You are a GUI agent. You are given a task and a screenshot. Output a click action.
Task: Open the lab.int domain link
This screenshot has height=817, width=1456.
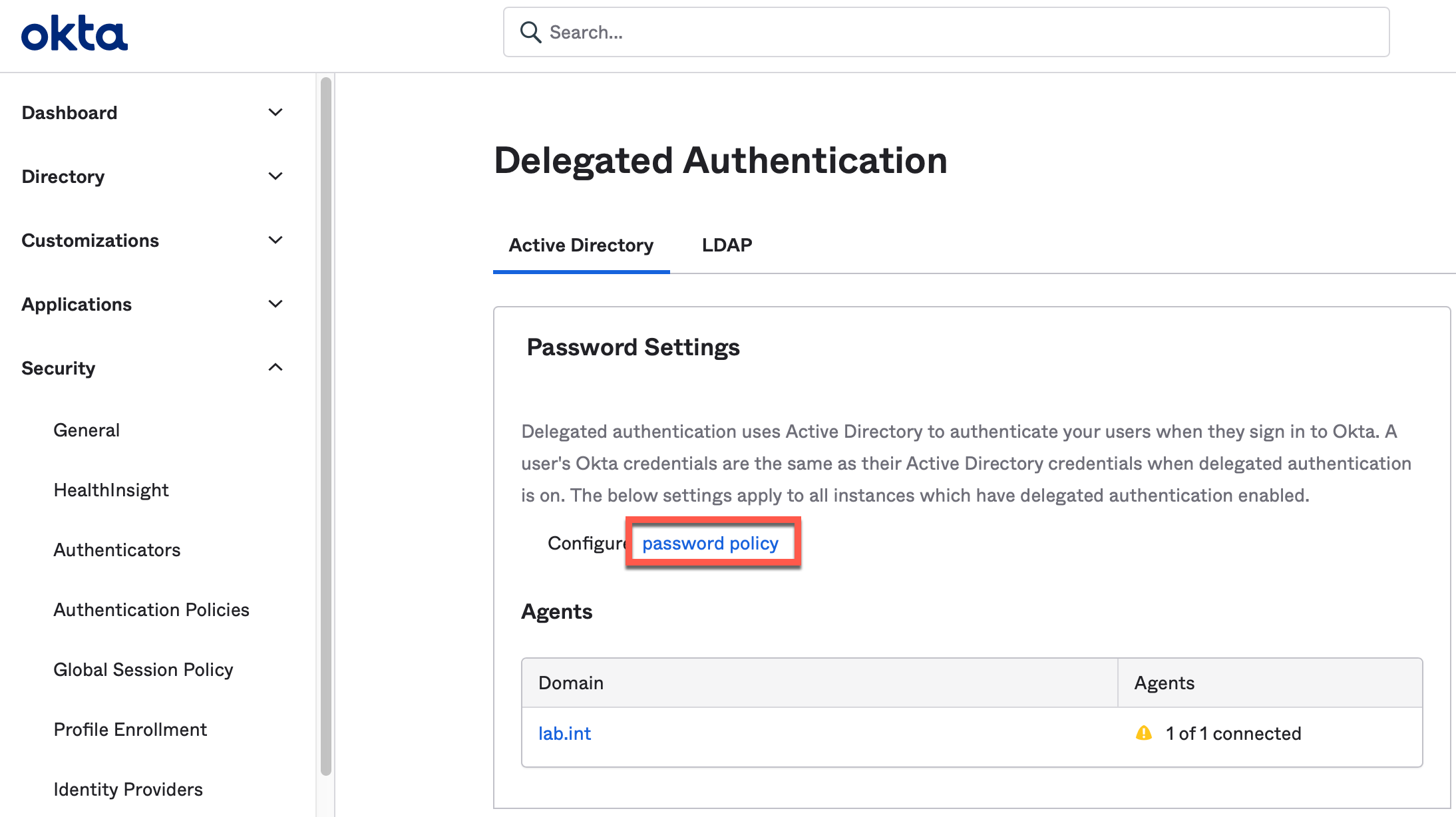[x=564, y=733]
